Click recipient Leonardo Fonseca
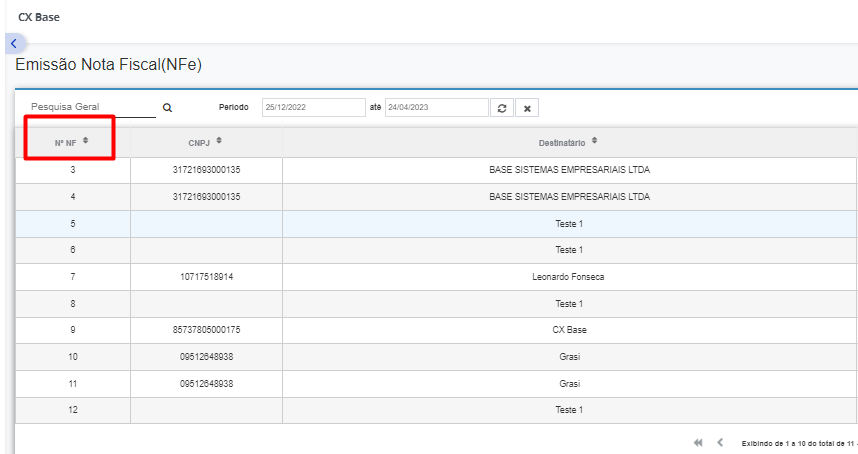The width and height of the screenshot is (858, 454). click(568, 277)
